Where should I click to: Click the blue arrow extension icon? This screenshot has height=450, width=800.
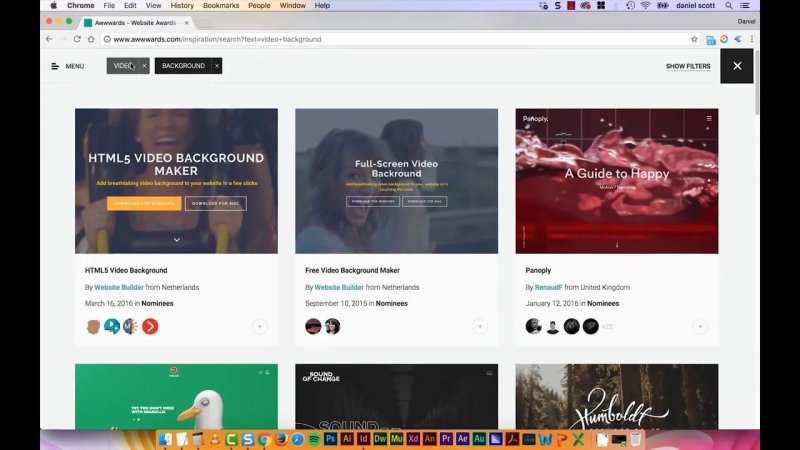[738, 39]
